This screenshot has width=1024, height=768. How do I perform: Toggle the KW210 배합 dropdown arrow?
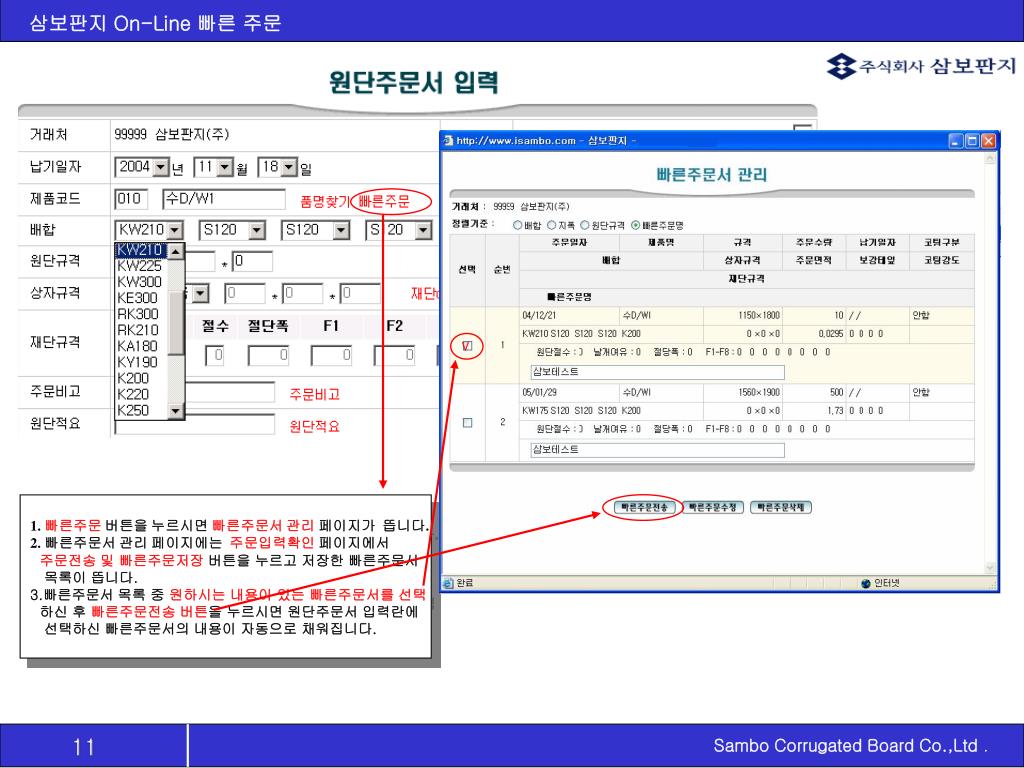click(x=174, y=230)
